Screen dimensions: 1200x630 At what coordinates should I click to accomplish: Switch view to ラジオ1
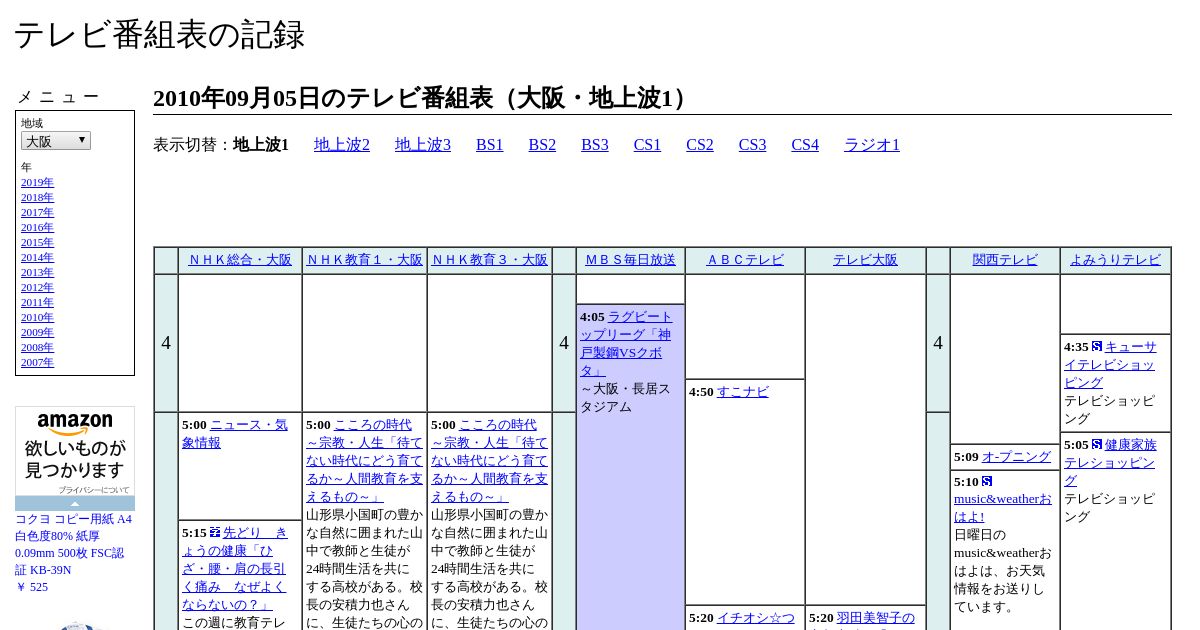pyautogui.click(x=872, y=145)
